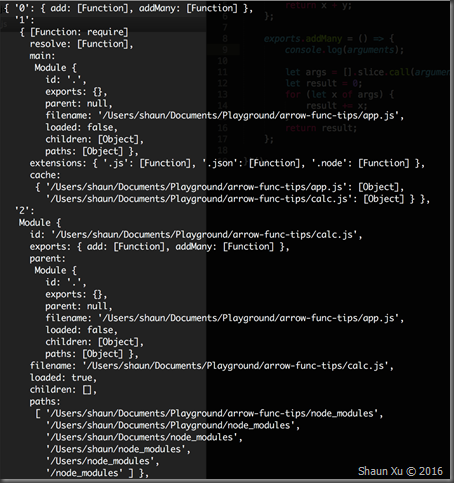This screenshot has height=483, width=454.
Task: Click the 'Shaun Xu © 2016' watermark text
Action: (400, 471)
